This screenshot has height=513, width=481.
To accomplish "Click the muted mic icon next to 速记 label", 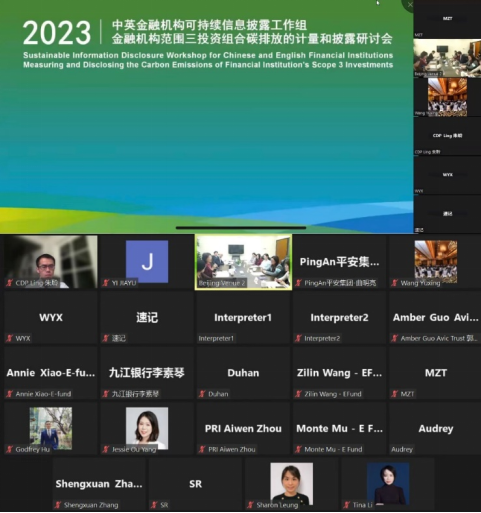I will tap(106, 338).
